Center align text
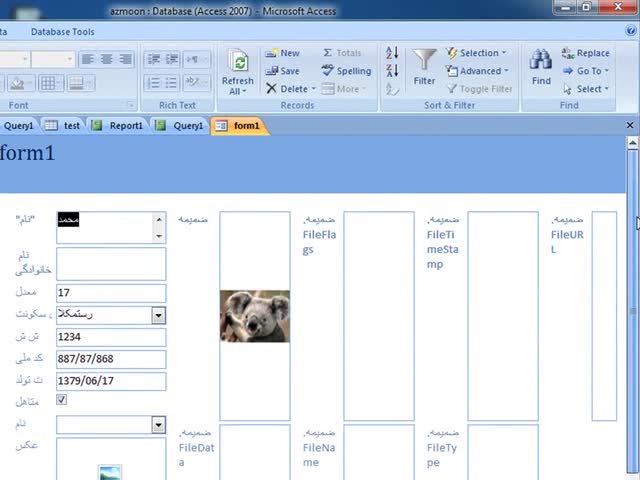The height and width of the screenshot is (480, 640). click(x=107, y=60)
